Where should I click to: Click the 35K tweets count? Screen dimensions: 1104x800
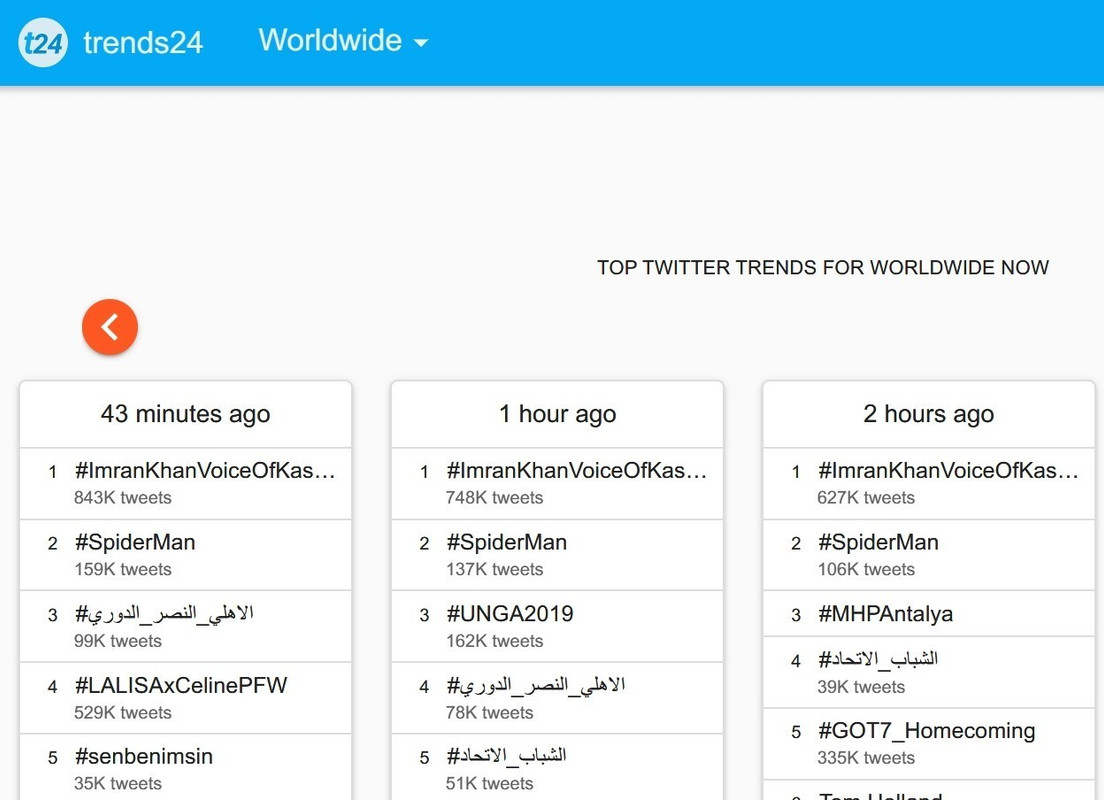point(118,783)
